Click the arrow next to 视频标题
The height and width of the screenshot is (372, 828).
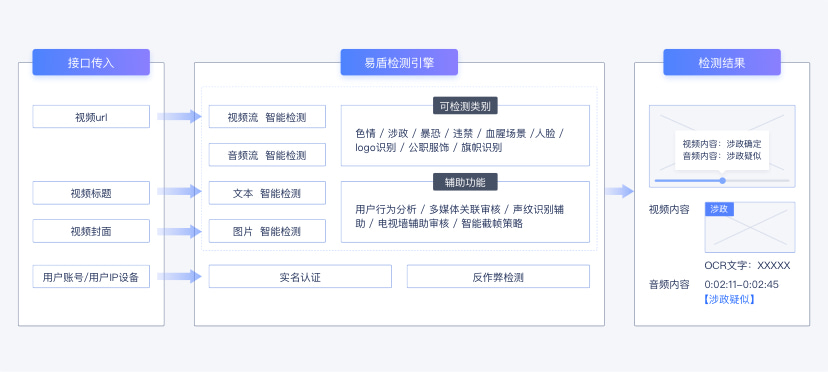click(x=180, y=191)
